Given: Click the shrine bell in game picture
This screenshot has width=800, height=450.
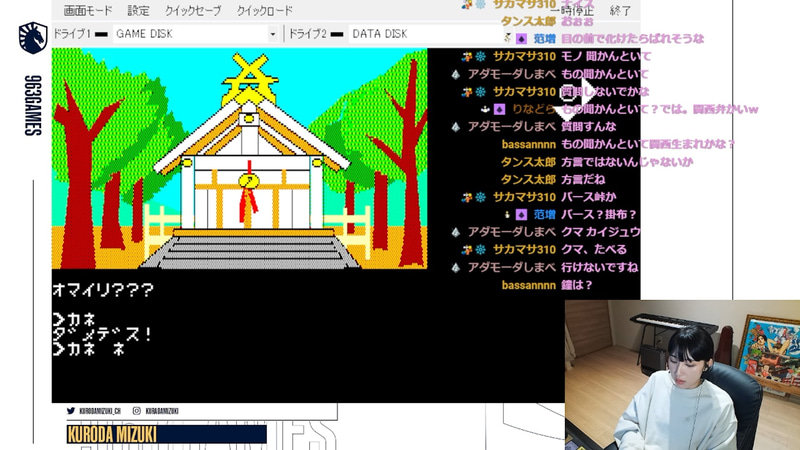Looking at the screenshot, I should pos(249,181).
